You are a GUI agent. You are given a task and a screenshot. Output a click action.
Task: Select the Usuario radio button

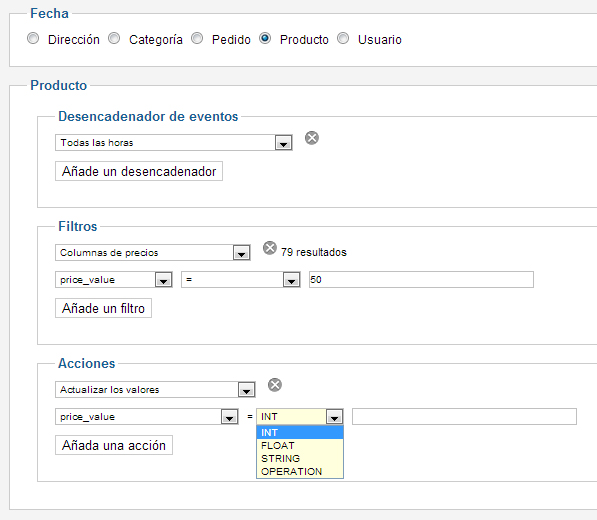pyautogui.click(x=343, y=38)
